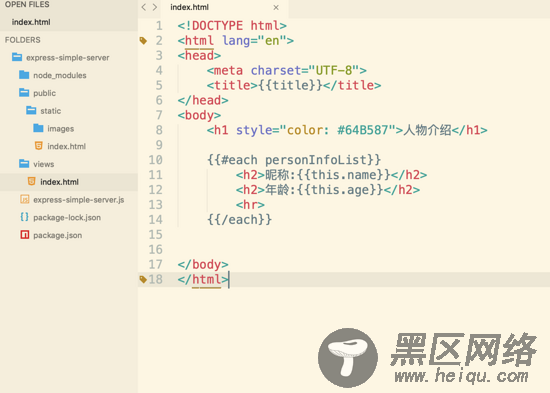Click the npm icon of package.json
Viewport: 550px width, 393px height.
click(x=25, y=234)
